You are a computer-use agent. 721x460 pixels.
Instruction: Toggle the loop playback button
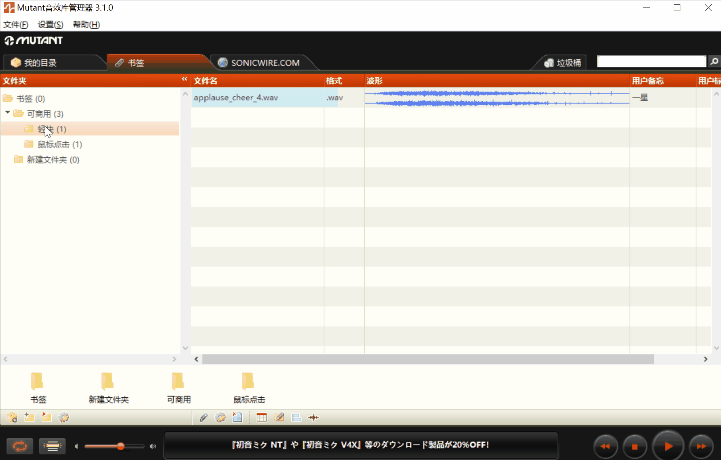click(20, 446)
